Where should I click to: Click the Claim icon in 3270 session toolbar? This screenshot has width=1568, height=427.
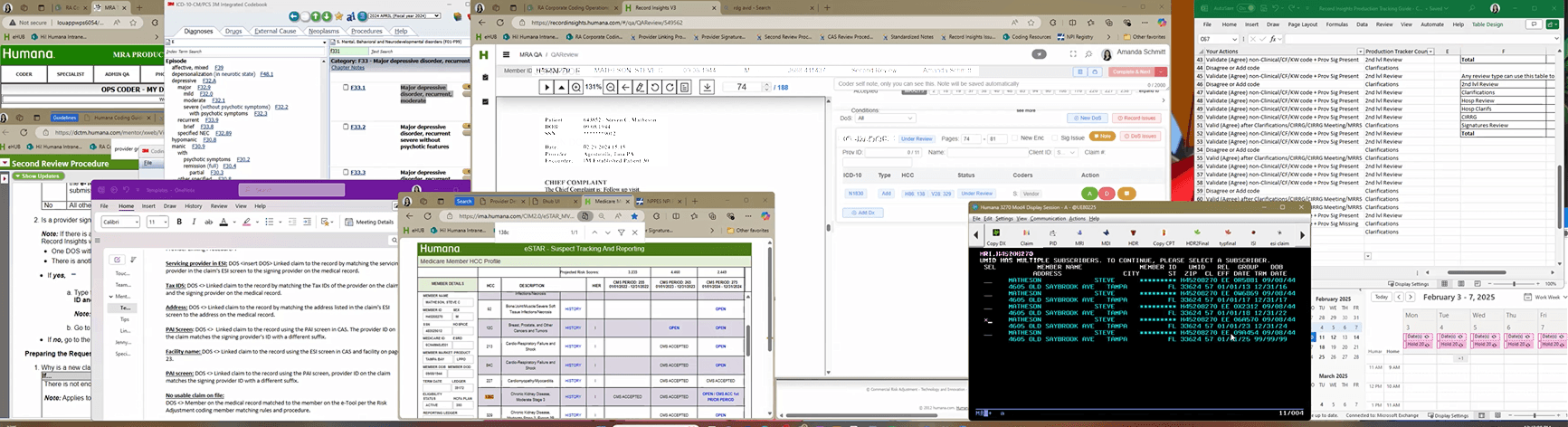coord(1026,236)
